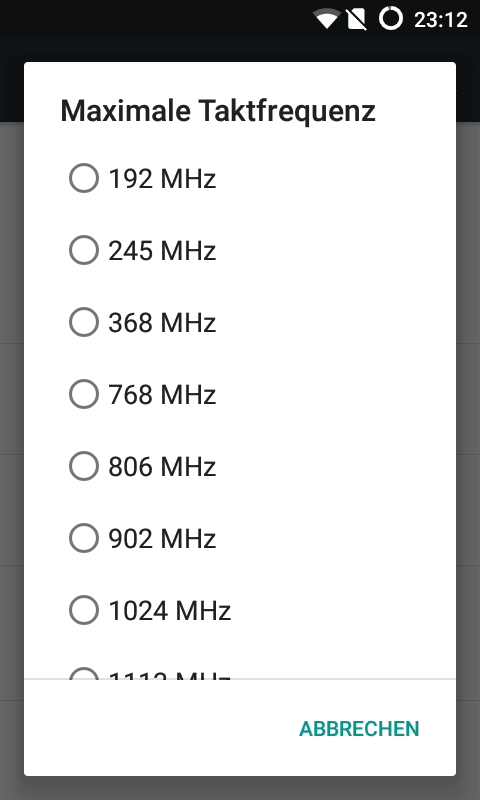
Task: Click the Maximale Taktfrequenz dialog title
Action: tap(218, 111)
